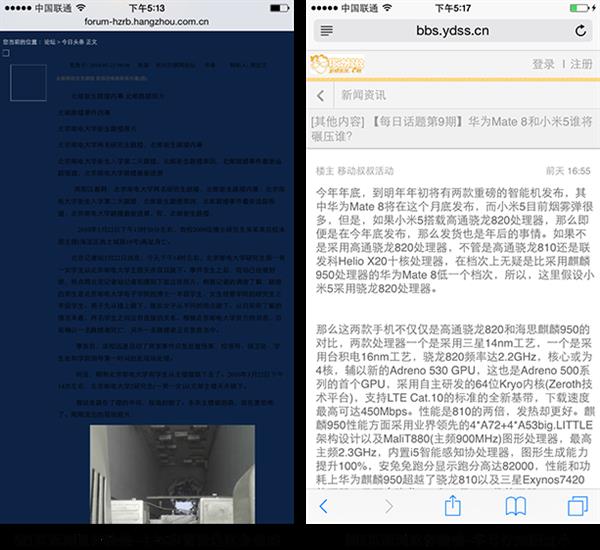Tap the 楼主 移动叔叔活动 author name
This screenshot has width=600, height=550.
point(355,171)
